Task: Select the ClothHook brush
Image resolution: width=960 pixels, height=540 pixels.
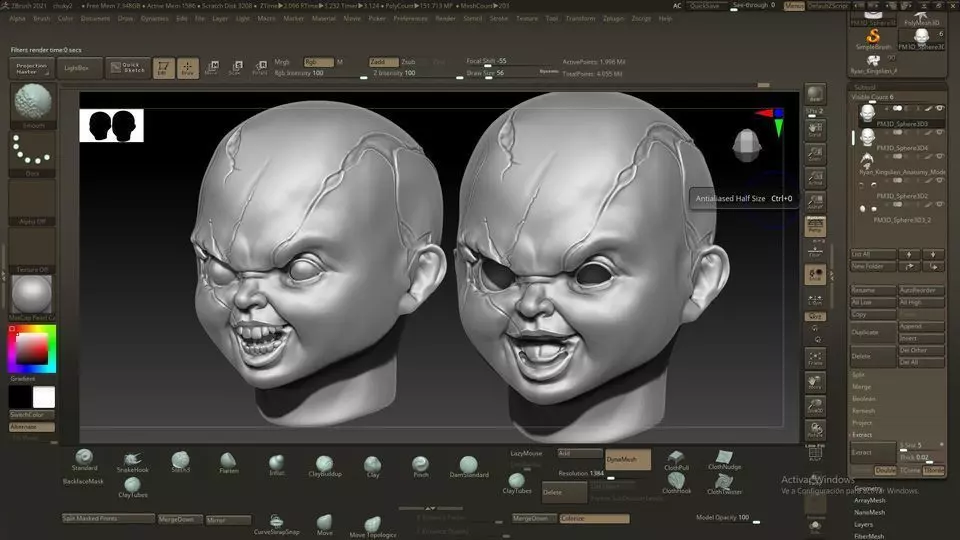Action: pyautogui.click(x=676, y=484)
